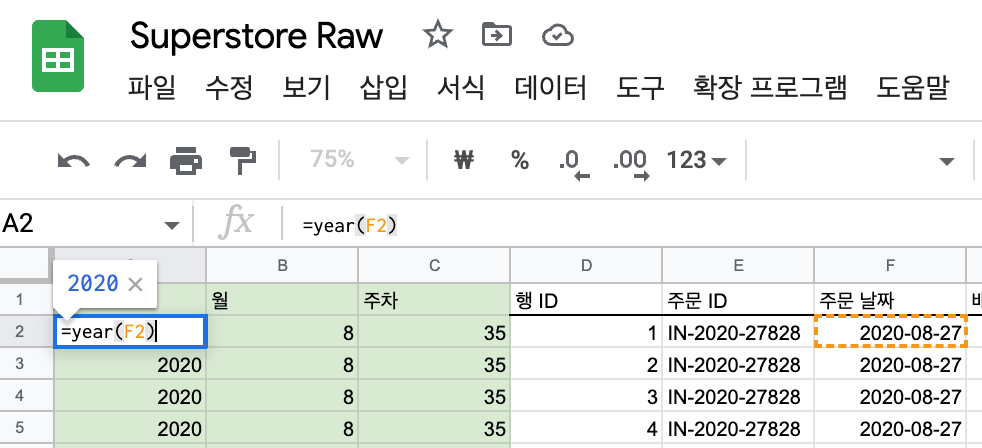Open the 수정 menu
Screen dimensions: 982x448
(x=229, y=88)
